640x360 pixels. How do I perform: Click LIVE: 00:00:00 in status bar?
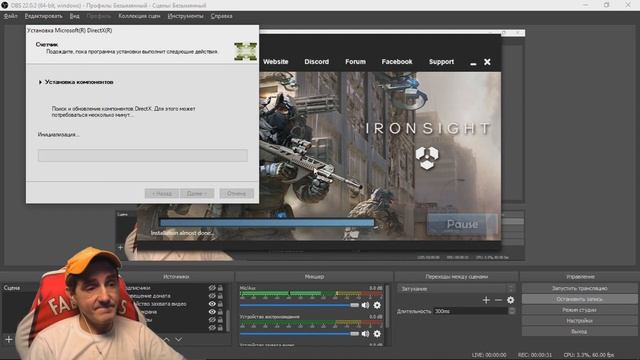489,355
